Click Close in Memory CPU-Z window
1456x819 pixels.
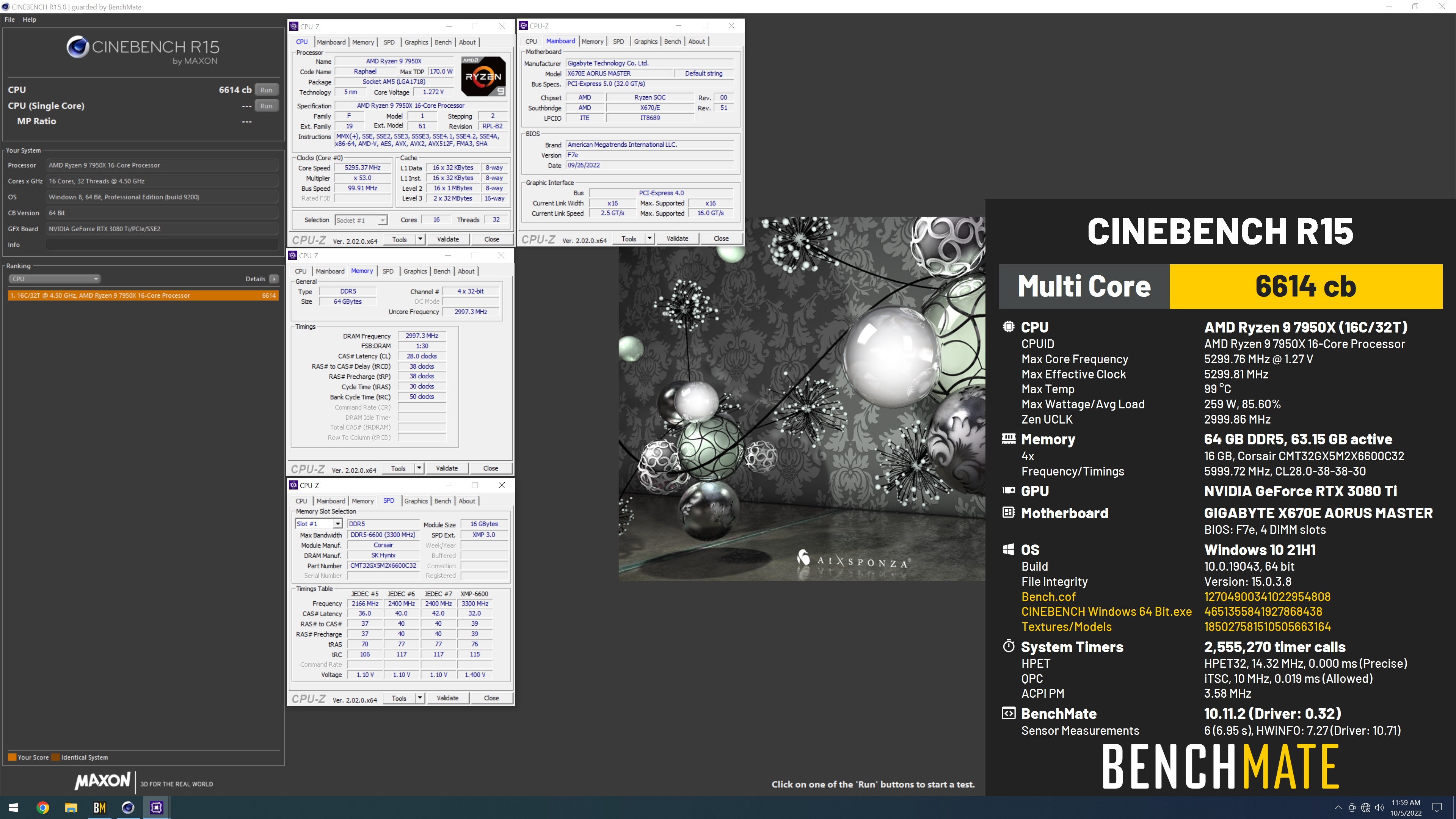pos(491,468)
